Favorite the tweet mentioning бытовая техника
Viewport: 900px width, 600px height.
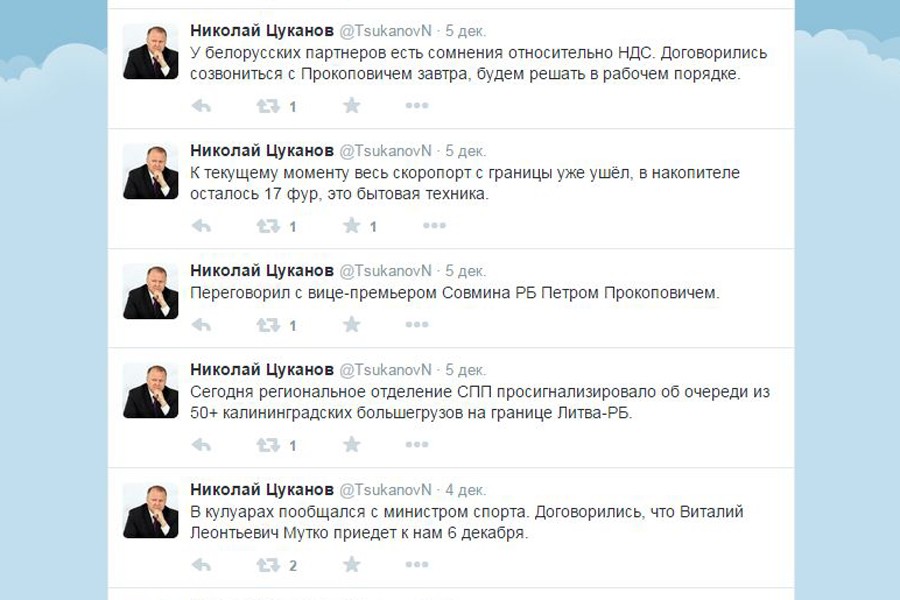tap(351, 226)
